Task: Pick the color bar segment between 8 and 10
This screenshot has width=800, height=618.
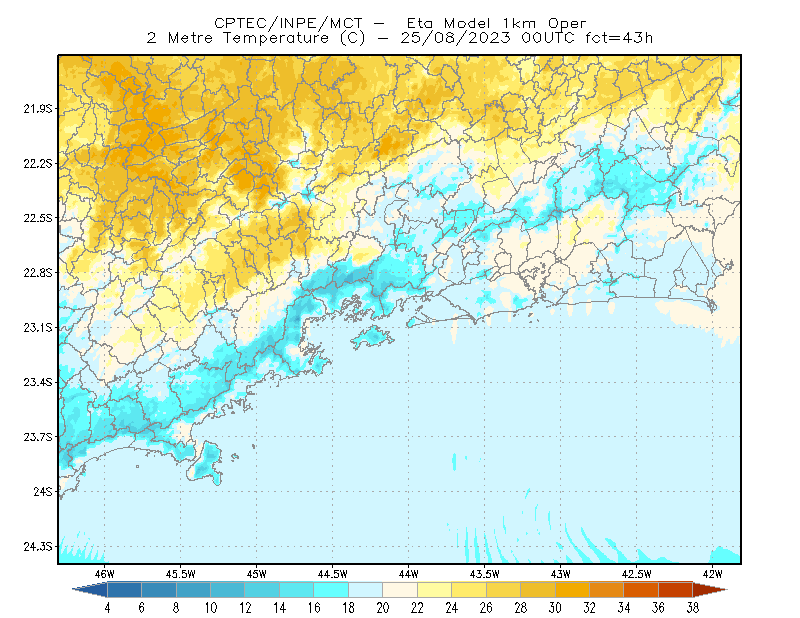Action: tap(193, 590)
